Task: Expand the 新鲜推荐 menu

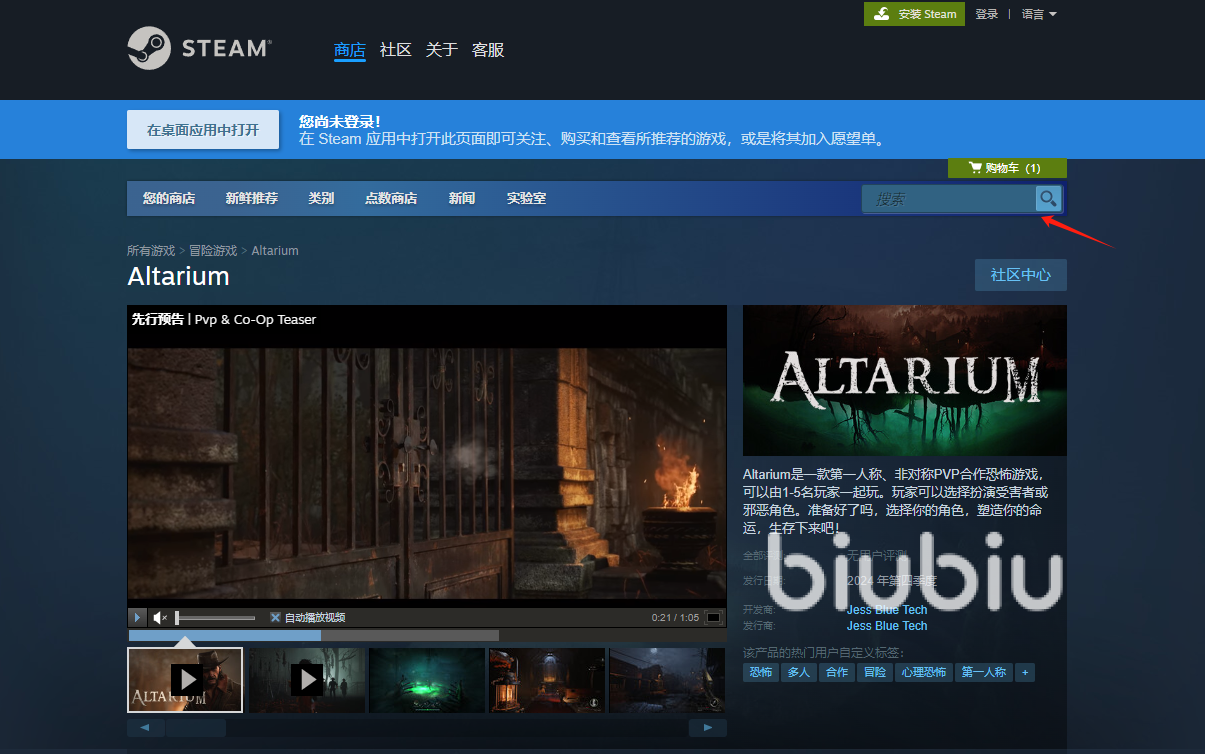Action: pyautogui.click(x=251, y=198)
